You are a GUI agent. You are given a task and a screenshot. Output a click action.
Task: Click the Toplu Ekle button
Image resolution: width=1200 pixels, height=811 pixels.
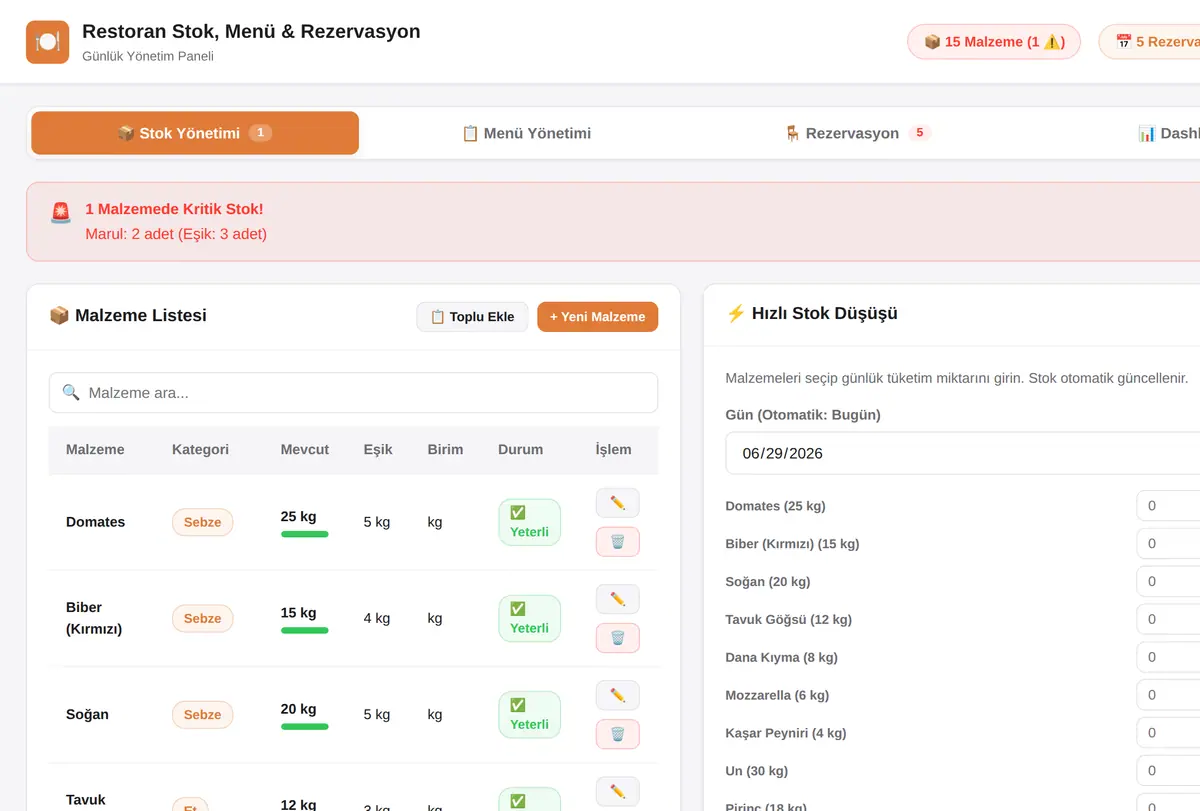point(472,317)
